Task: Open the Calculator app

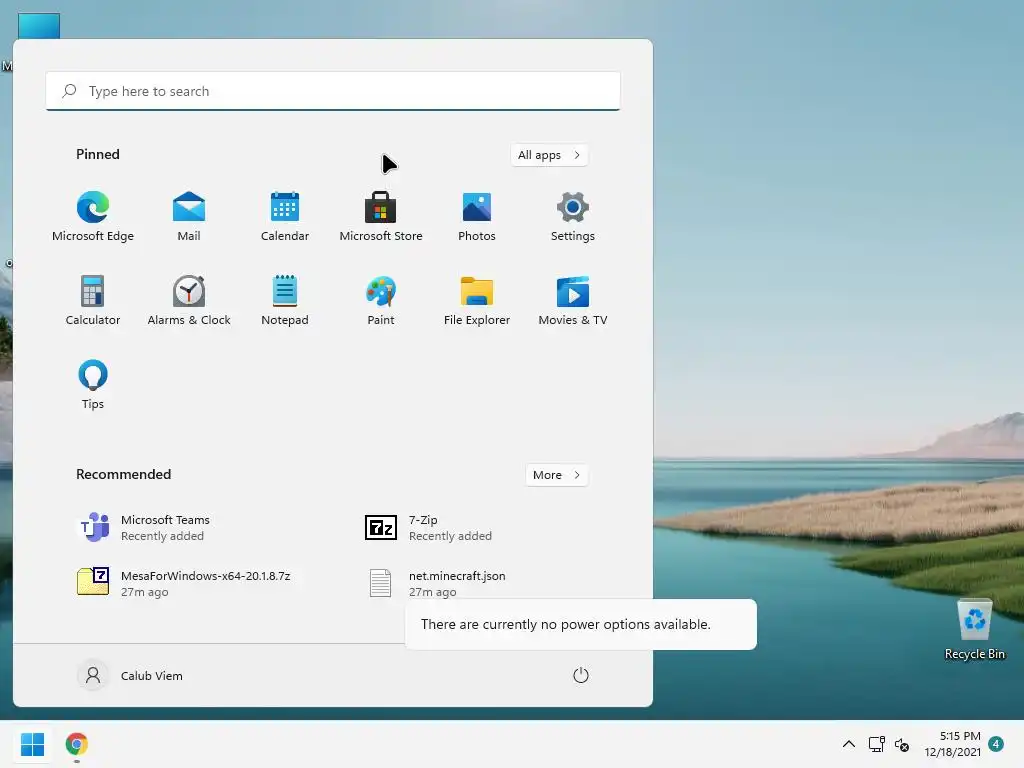Action: pos(93,300)
